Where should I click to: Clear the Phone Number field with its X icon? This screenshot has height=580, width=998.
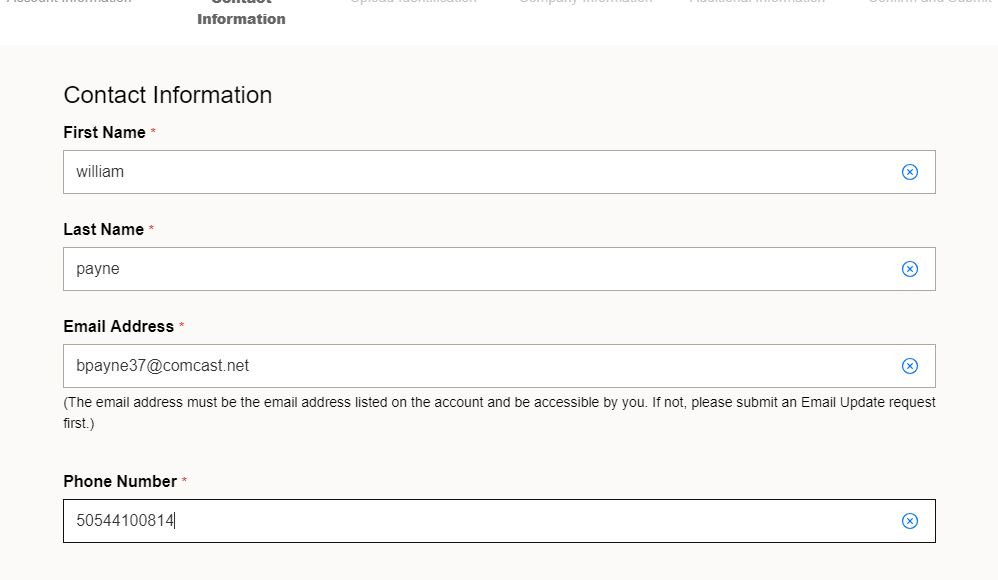tap(910, 521)
